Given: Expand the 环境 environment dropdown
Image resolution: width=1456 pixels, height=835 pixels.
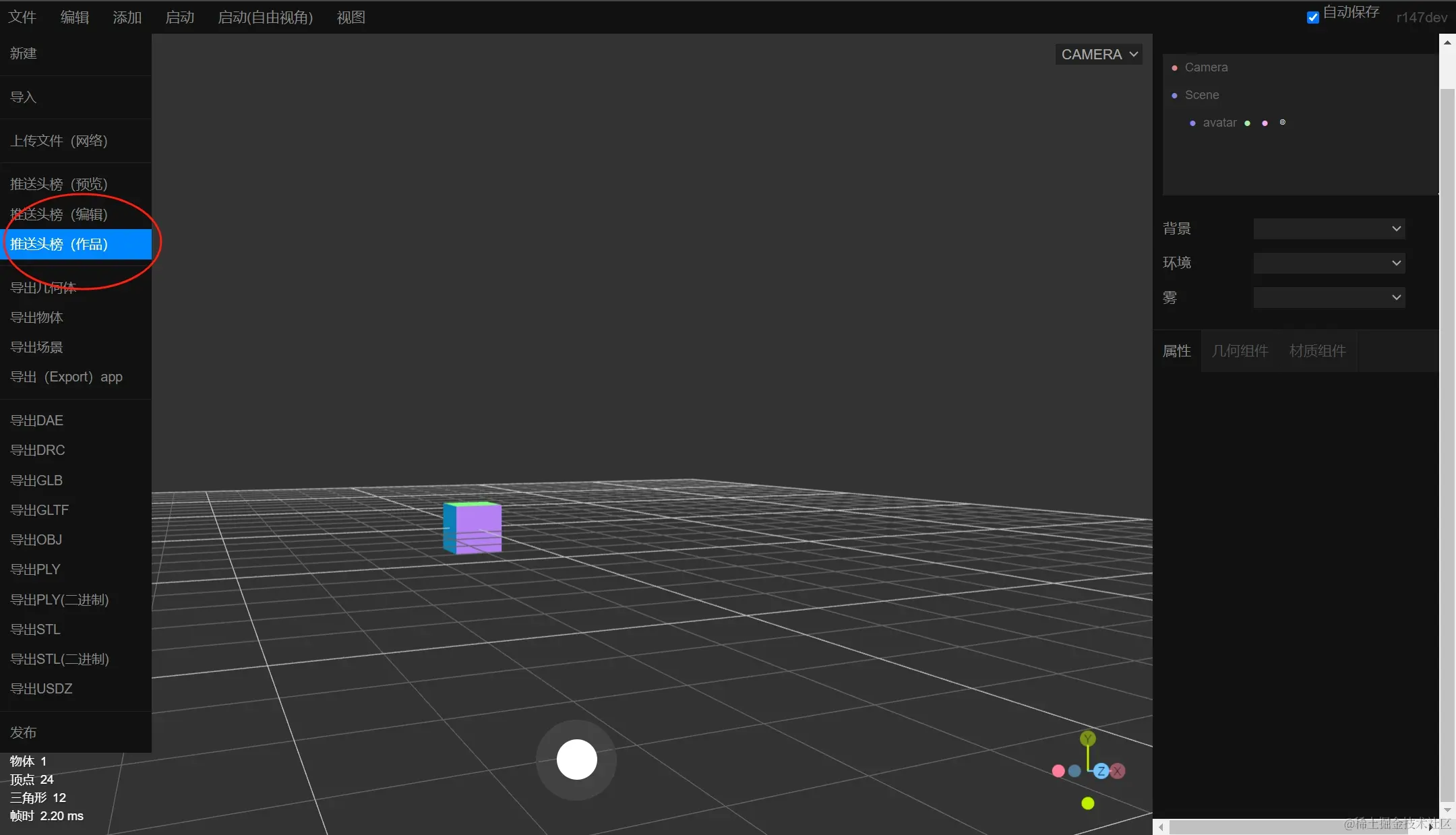Looking at the screenshot, I should tap(1329, 264).
